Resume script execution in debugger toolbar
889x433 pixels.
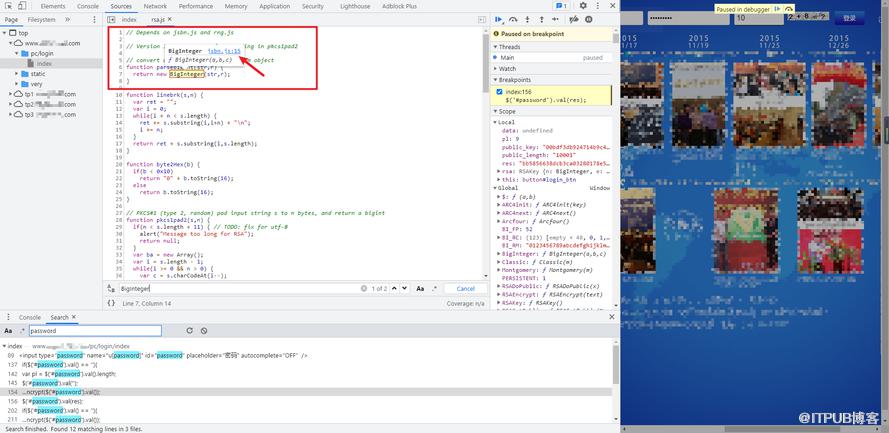point(499,19)
